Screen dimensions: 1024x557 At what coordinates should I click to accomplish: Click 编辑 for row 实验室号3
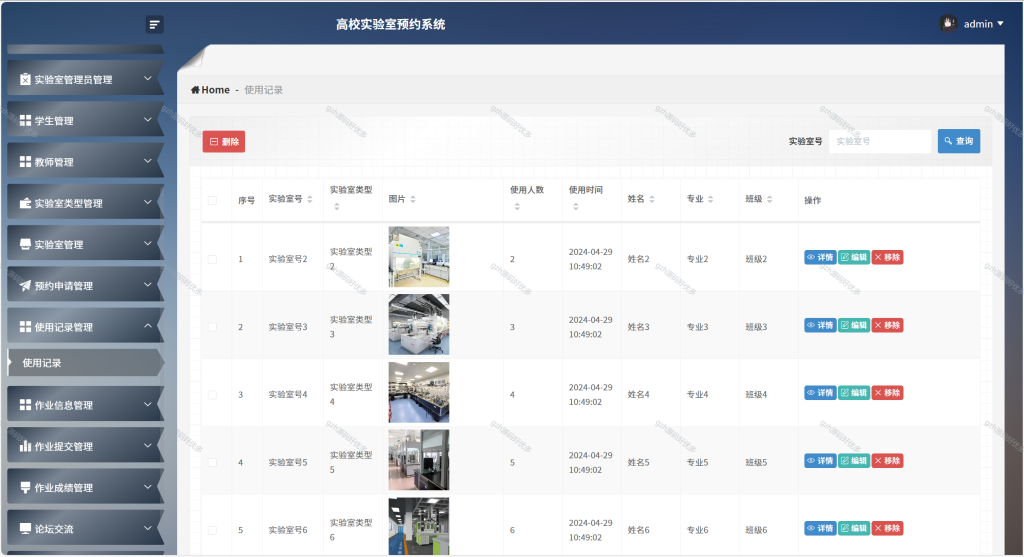coord(854,325)
